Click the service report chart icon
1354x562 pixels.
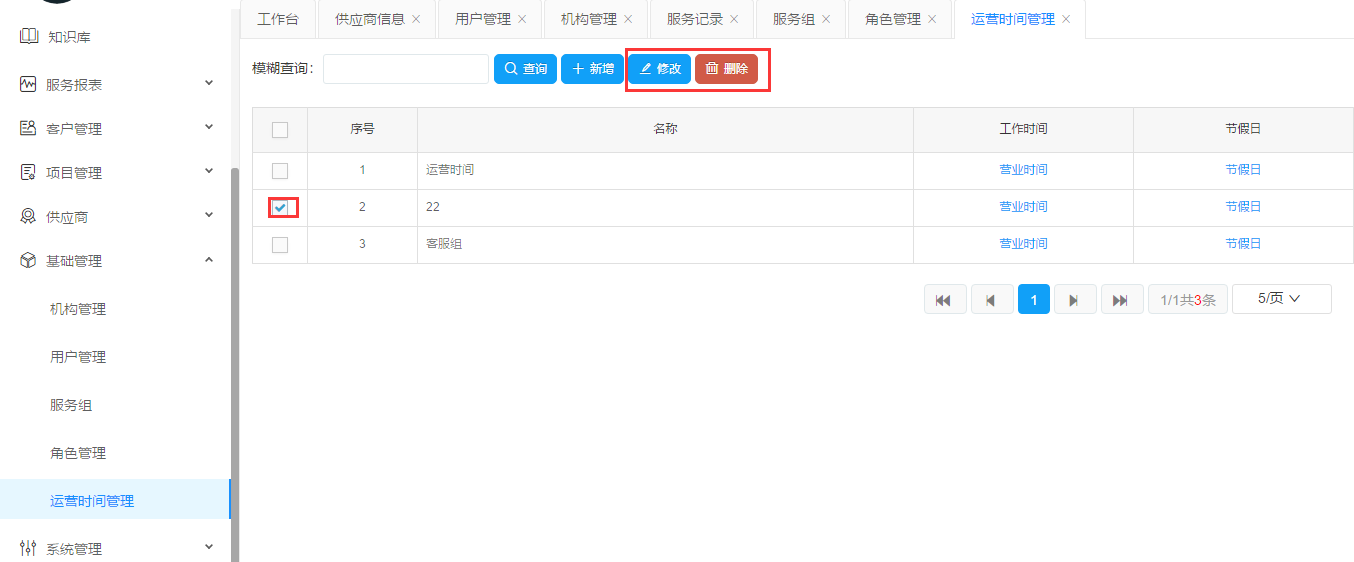tap(28, 85)
